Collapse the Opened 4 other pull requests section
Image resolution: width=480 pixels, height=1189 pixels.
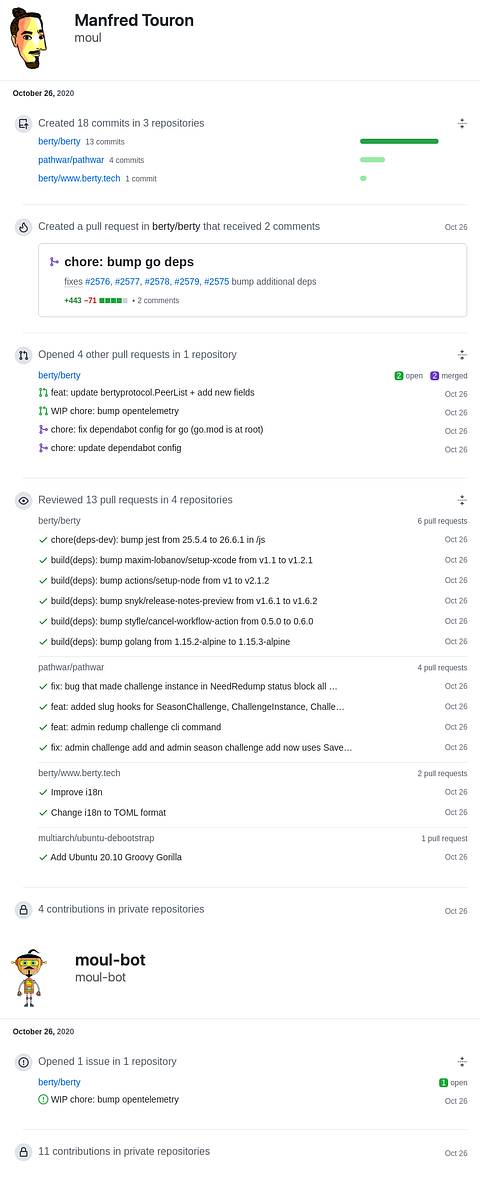tap(462, 354)
